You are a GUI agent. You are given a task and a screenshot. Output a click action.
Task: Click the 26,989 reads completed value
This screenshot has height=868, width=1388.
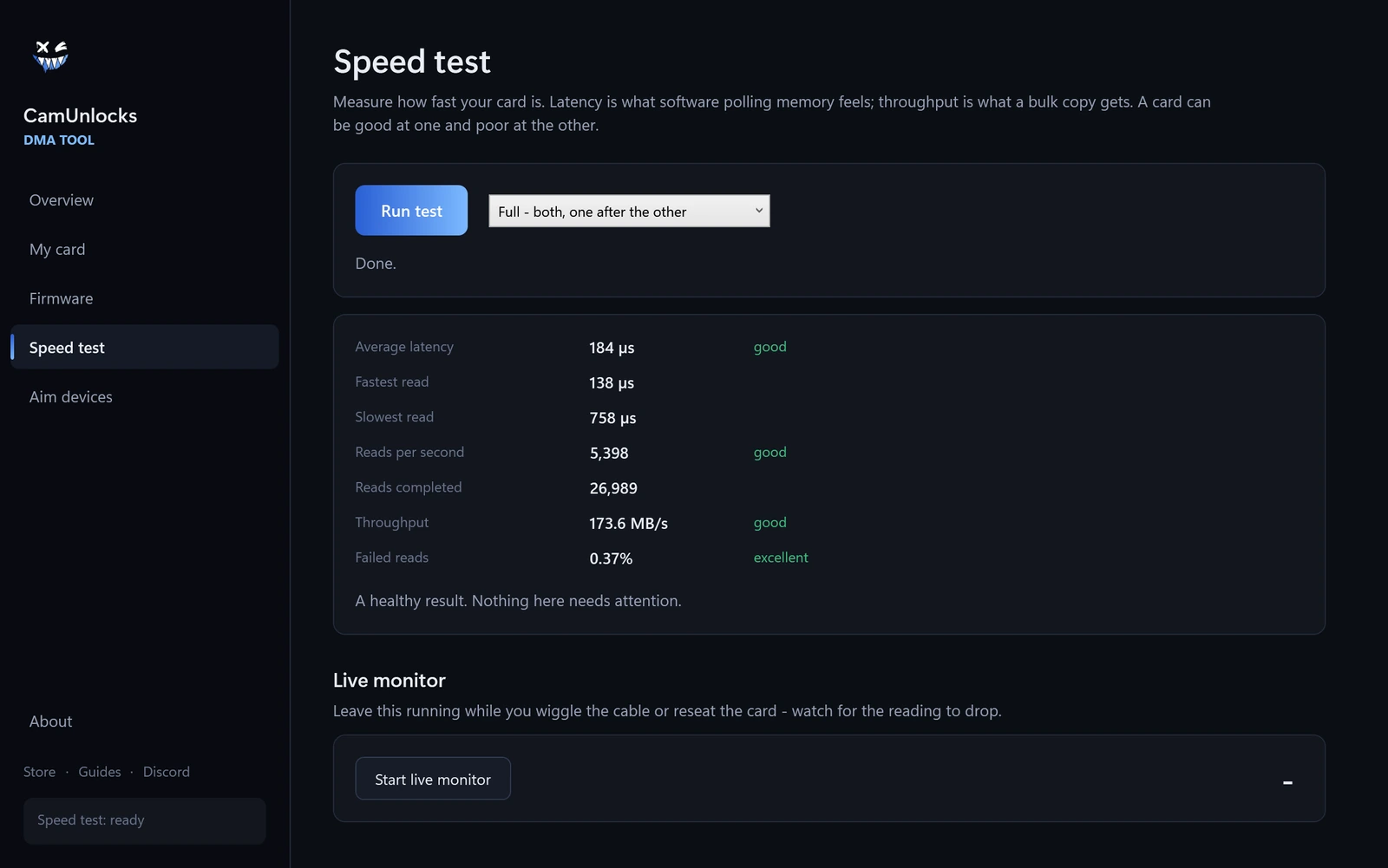(x=613, y=488)
